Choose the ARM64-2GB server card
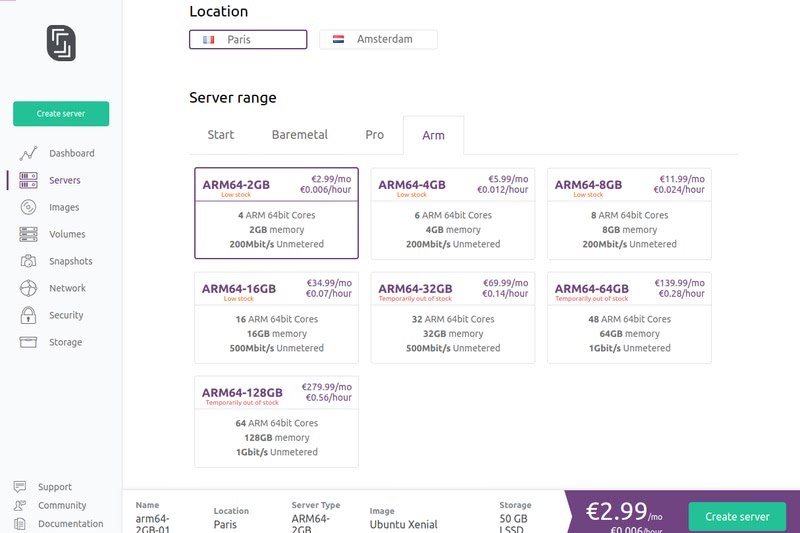Viewport: 800px width, 533px height. click(x=277, y=213)
